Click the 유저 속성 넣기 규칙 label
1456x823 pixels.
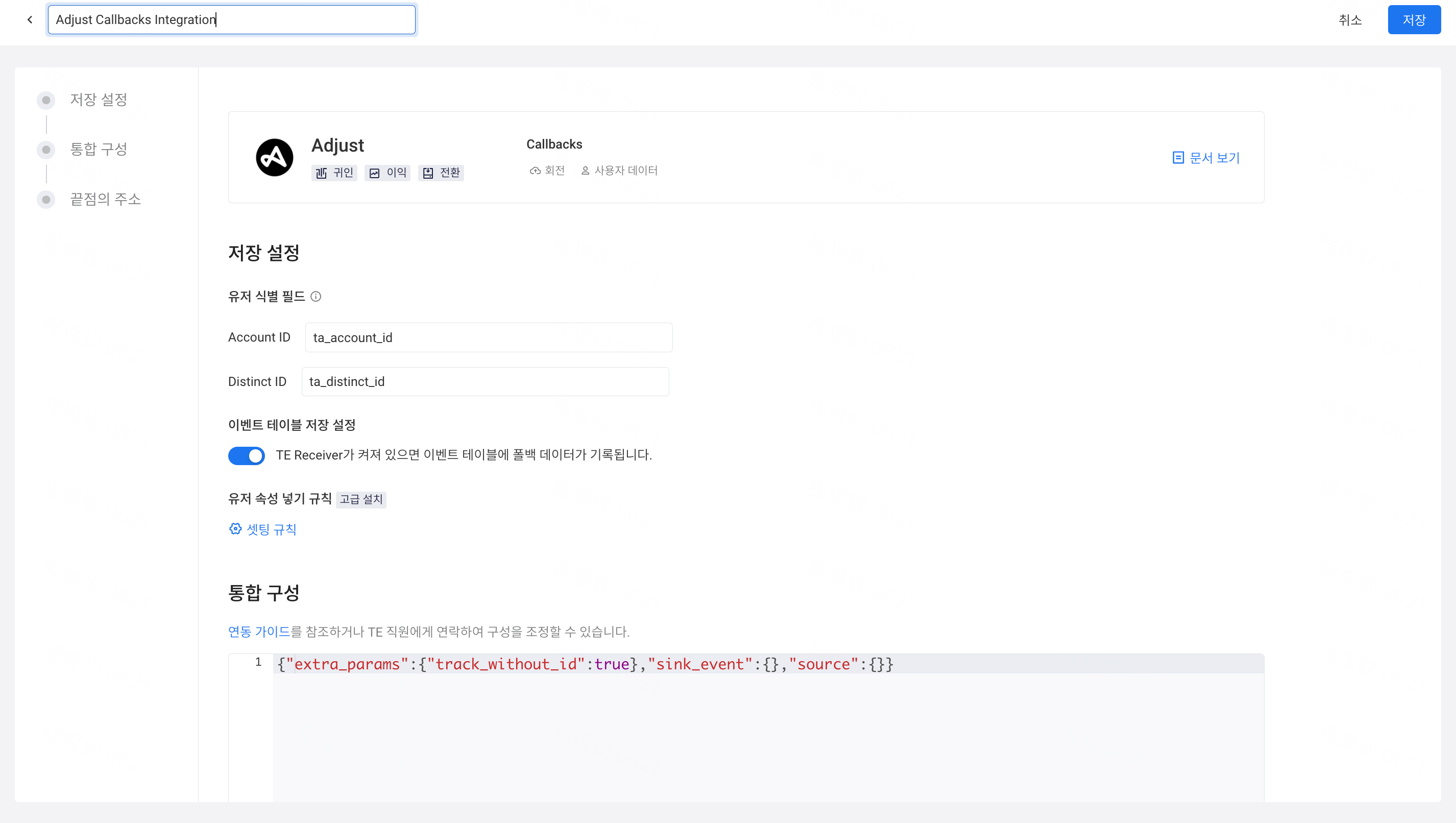(x=280, y=498)
